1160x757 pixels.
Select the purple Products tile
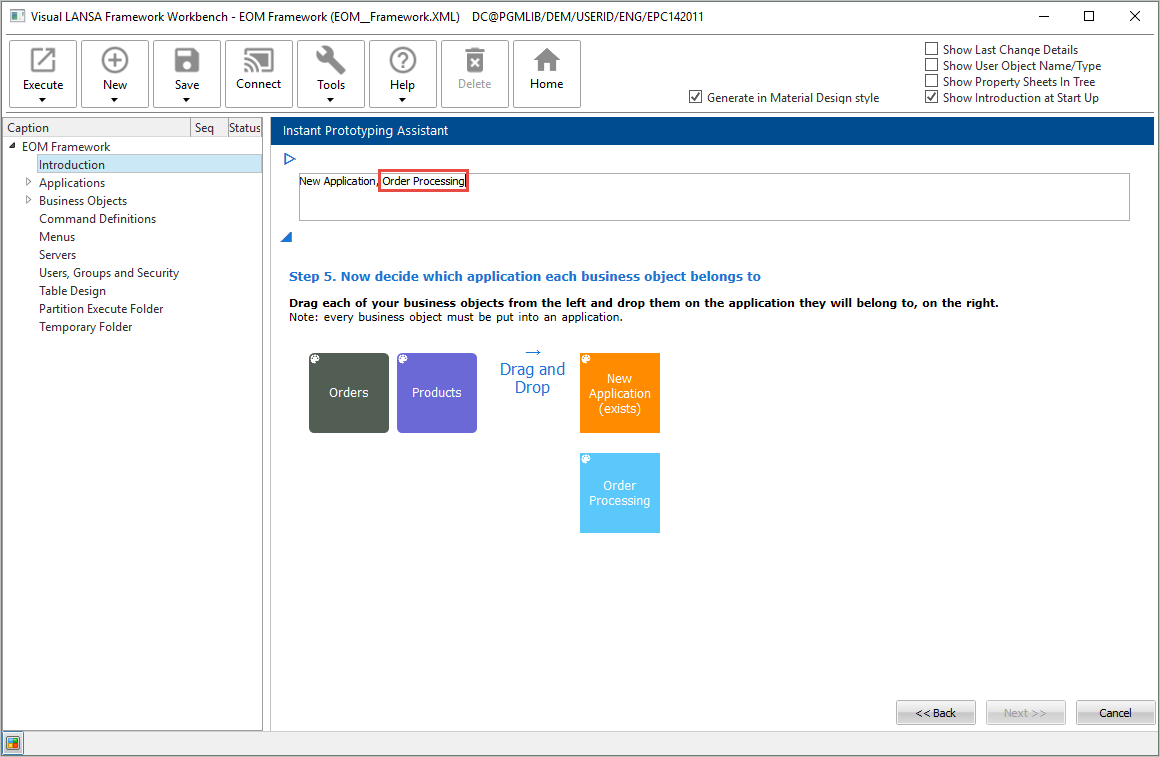point(437,393)
